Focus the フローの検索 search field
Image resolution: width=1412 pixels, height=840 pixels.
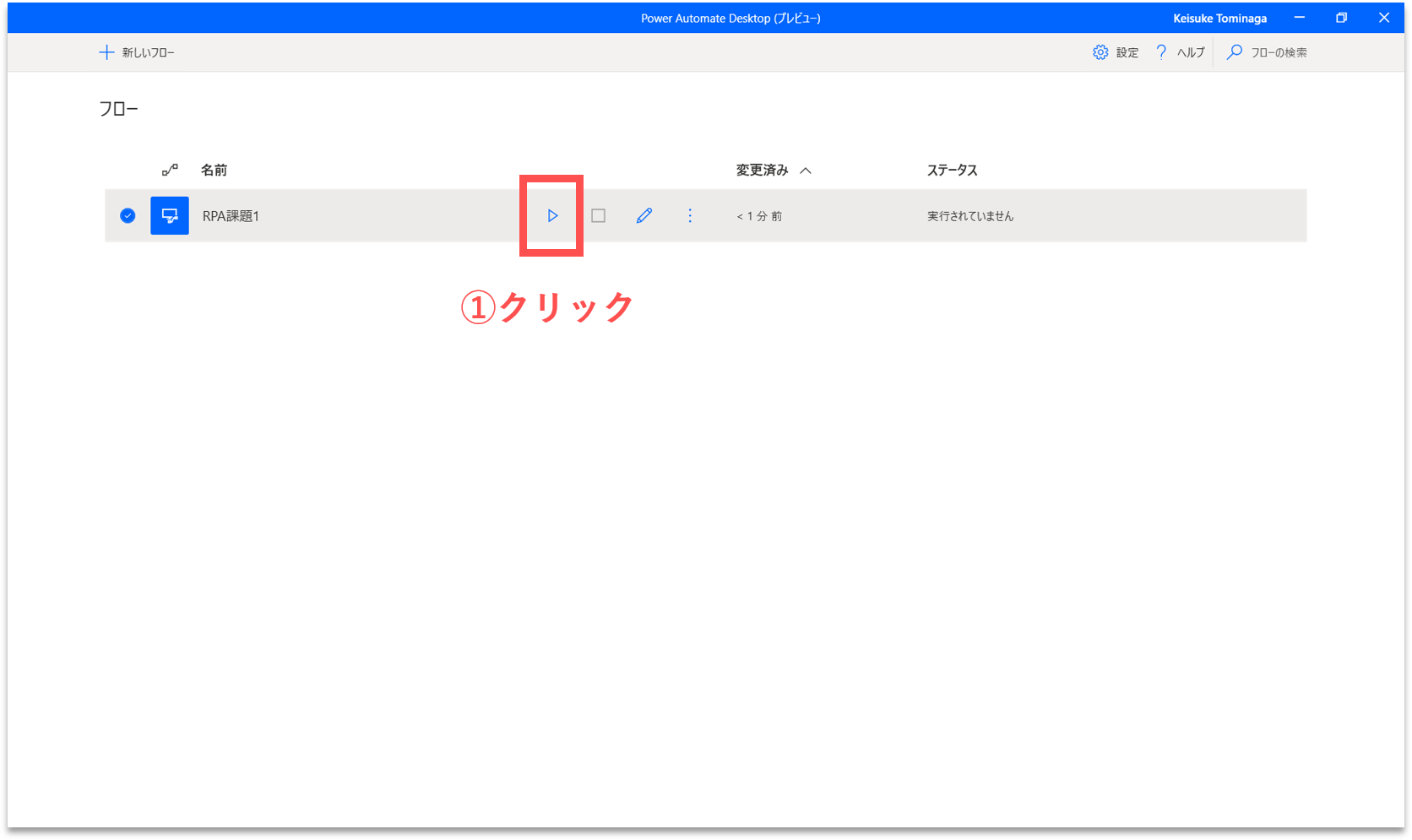point(1279,52)
